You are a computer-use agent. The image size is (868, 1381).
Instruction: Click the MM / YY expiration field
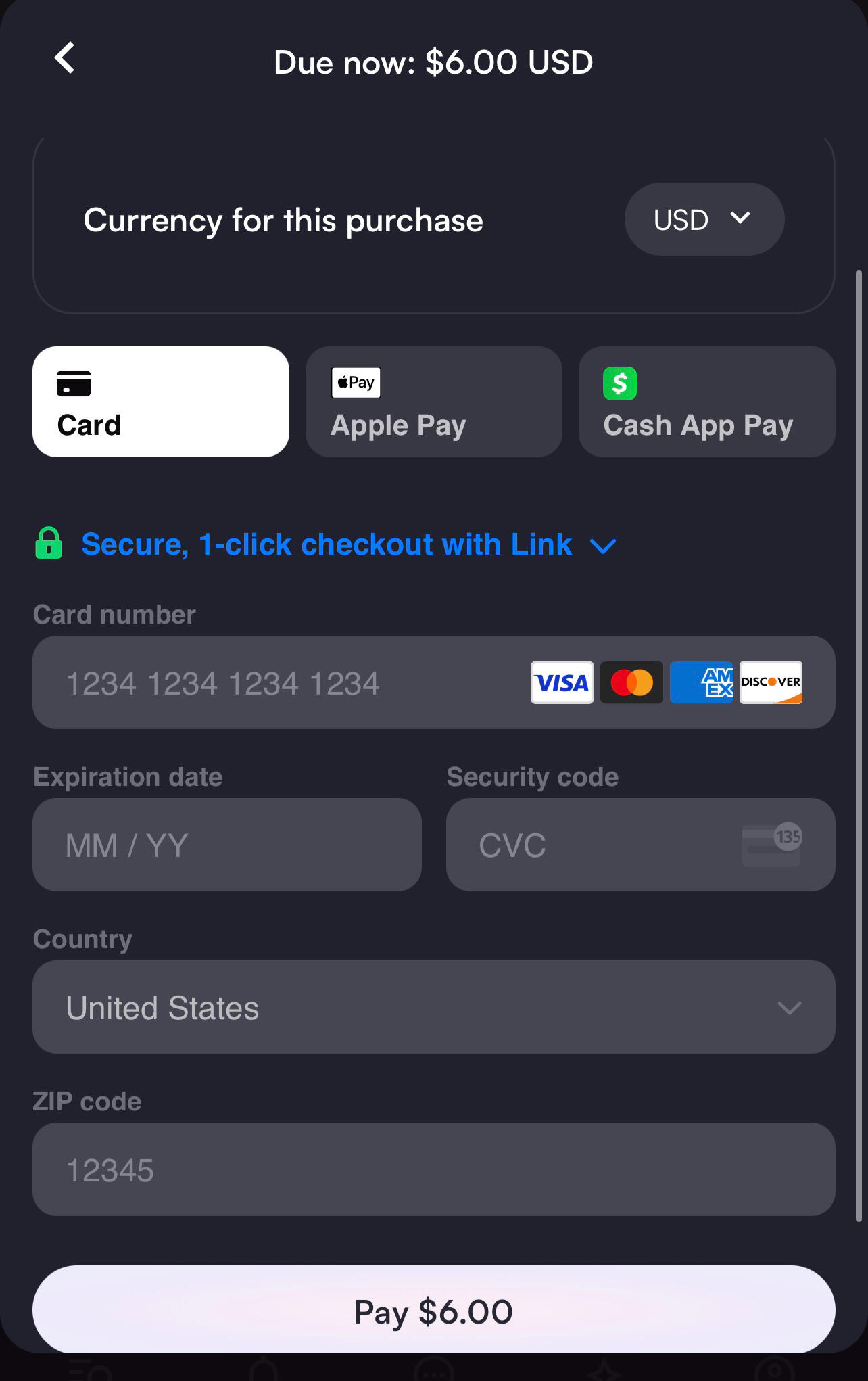227,845
